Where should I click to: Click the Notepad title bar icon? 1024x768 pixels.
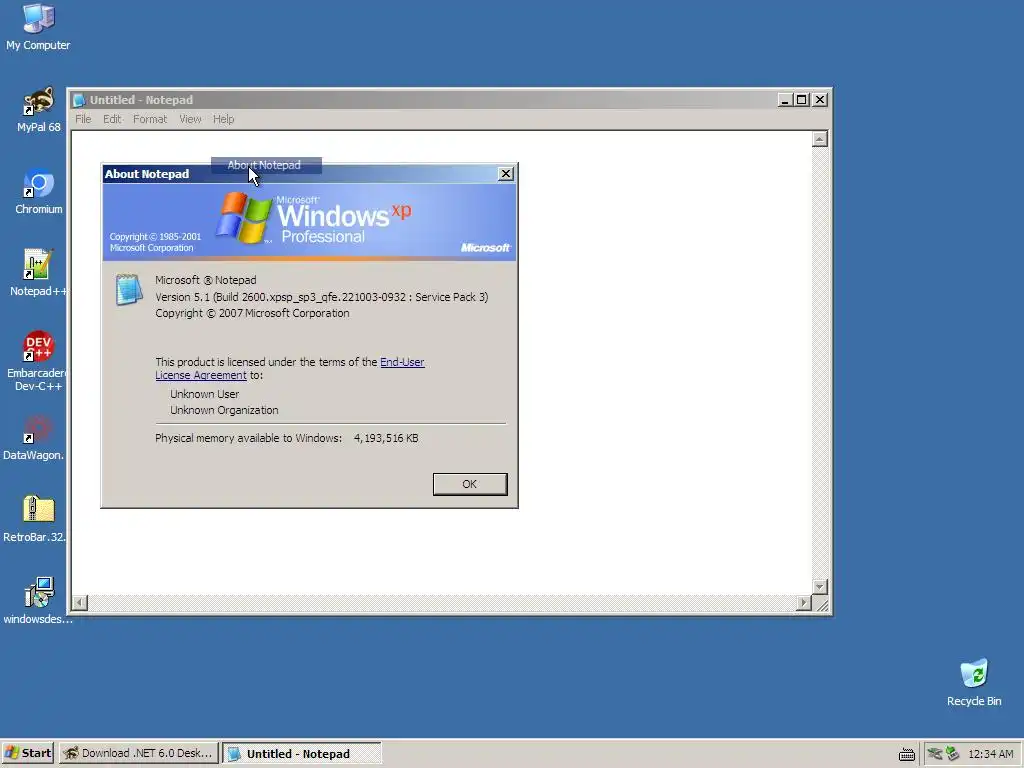[79, 100]
